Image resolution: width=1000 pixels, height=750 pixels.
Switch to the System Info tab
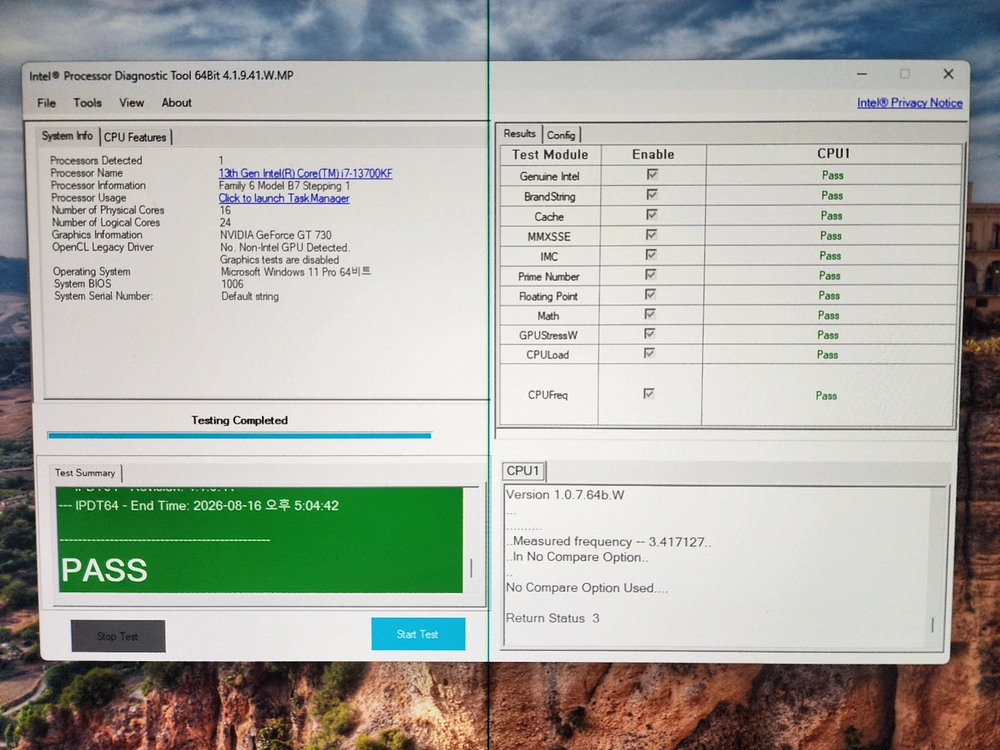point(67,136)
